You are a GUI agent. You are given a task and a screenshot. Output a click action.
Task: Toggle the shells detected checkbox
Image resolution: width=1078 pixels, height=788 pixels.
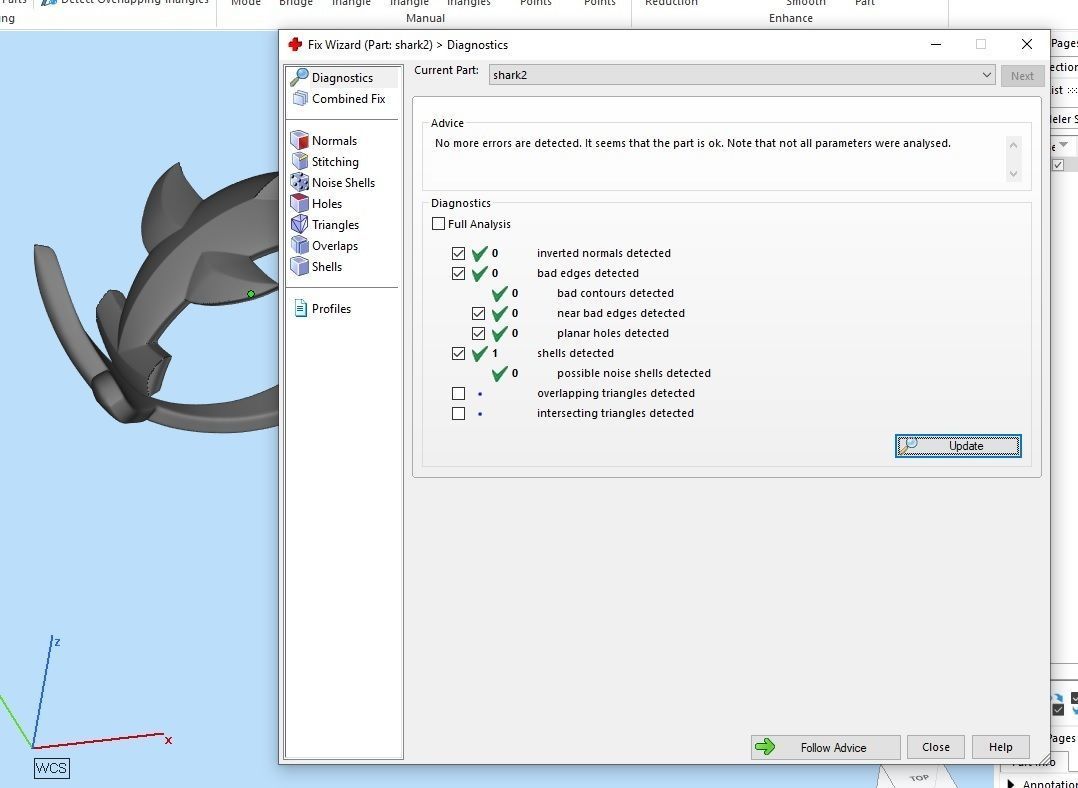459,353
